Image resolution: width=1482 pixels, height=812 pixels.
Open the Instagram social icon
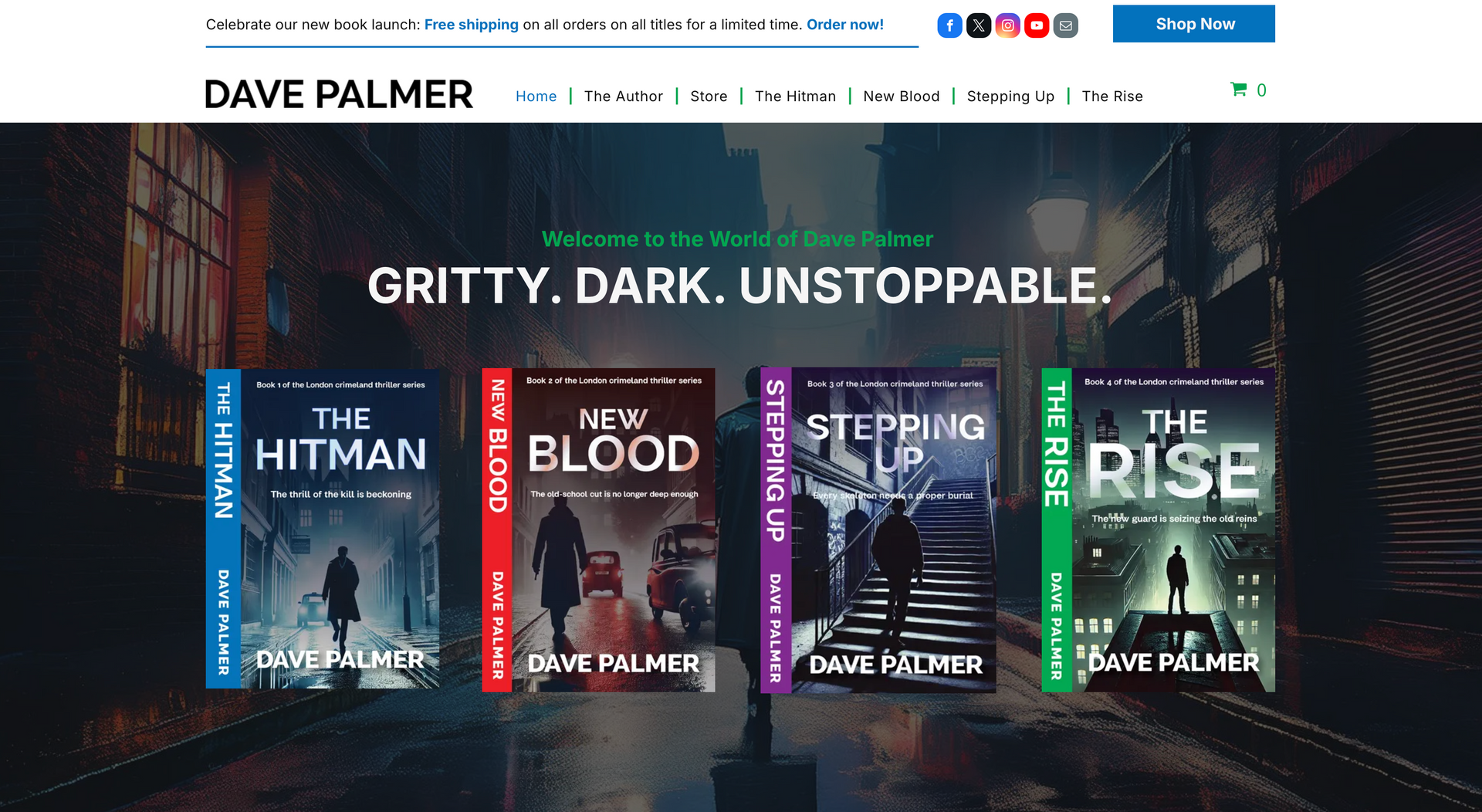(x=1007, y=25)
